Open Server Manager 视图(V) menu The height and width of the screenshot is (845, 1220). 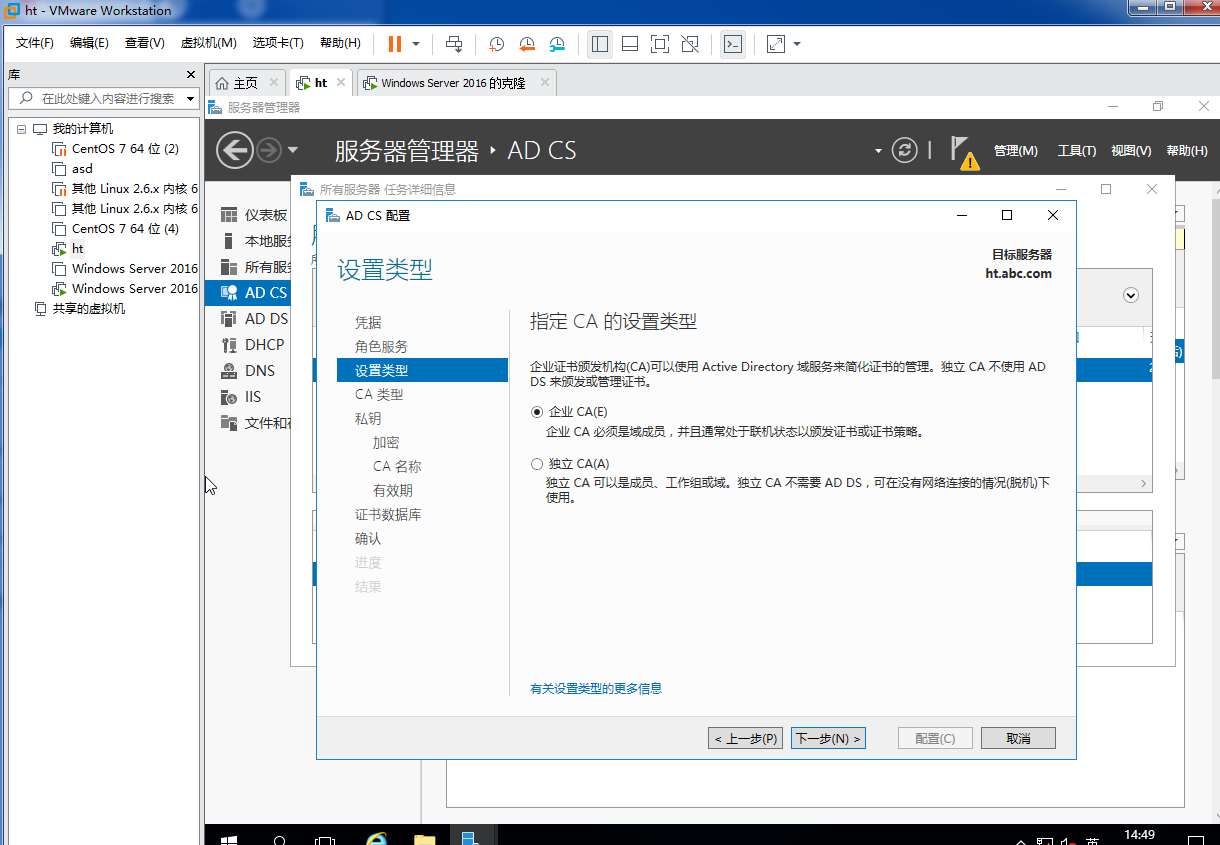[1131, 151]
